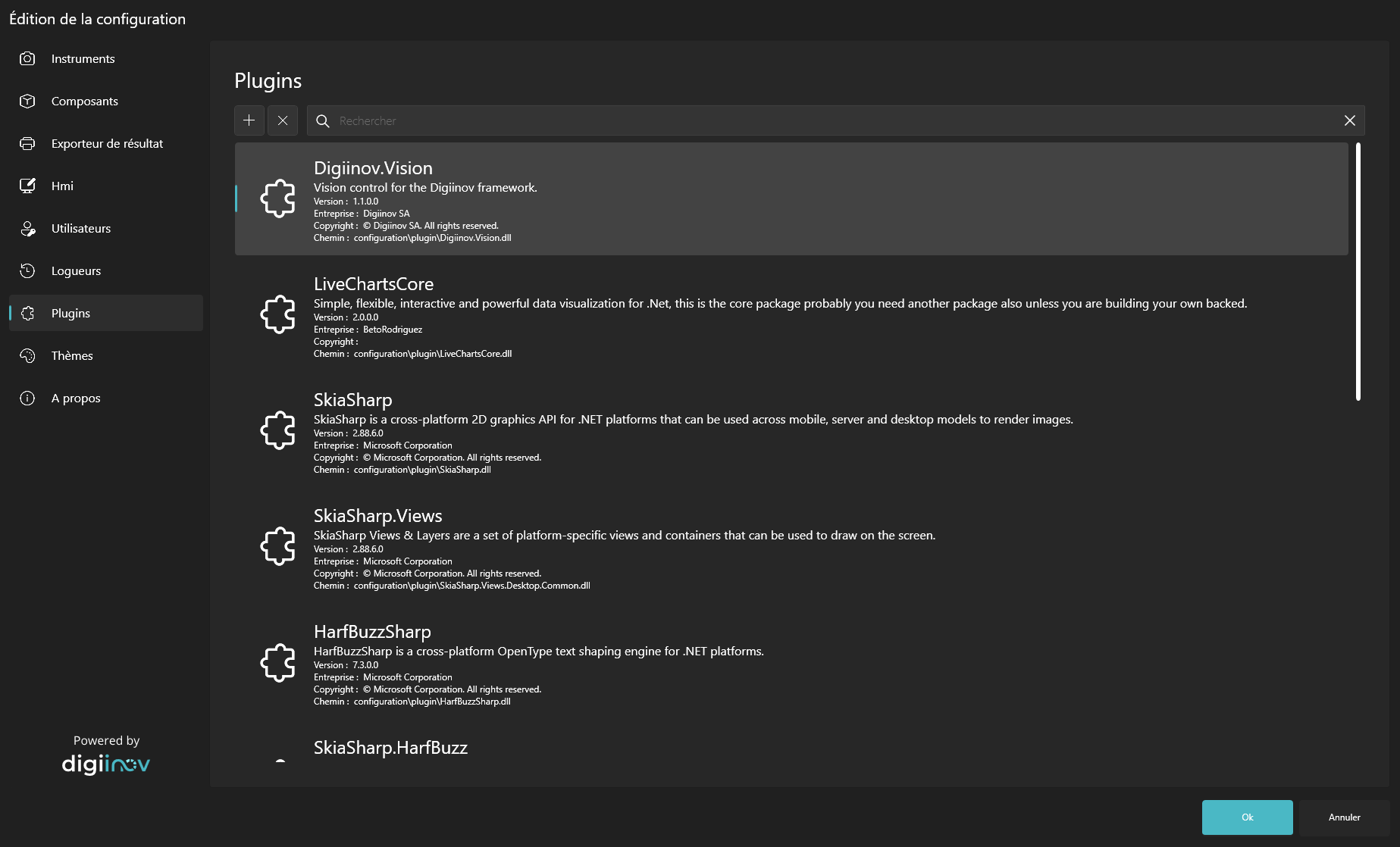
Task: Click the remove plugin X icon
Action: pos(283,120)
